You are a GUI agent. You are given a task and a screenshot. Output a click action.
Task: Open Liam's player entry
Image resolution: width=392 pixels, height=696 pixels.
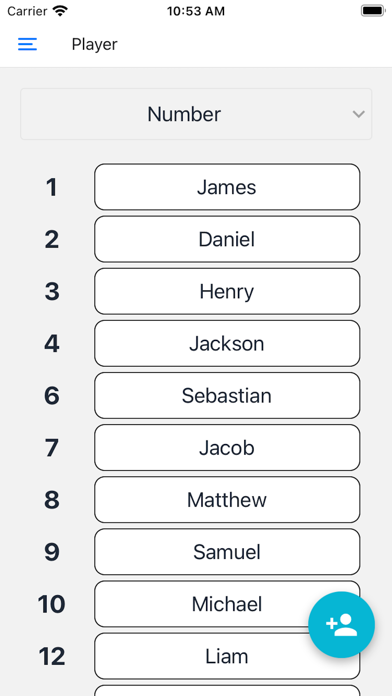tap(227, 656)
